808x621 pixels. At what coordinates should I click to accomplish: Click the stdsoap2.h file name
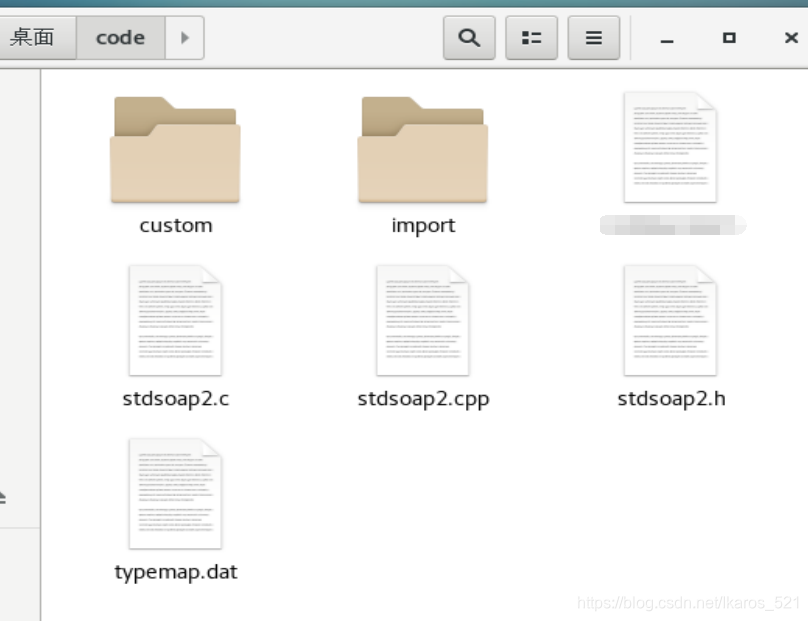671,398
